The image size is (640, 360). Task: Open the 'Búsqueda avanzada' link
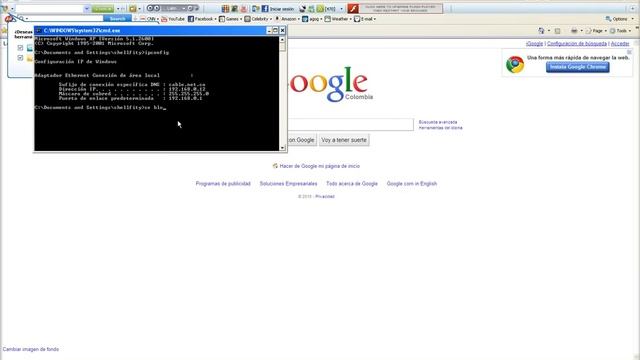point(438,122)
